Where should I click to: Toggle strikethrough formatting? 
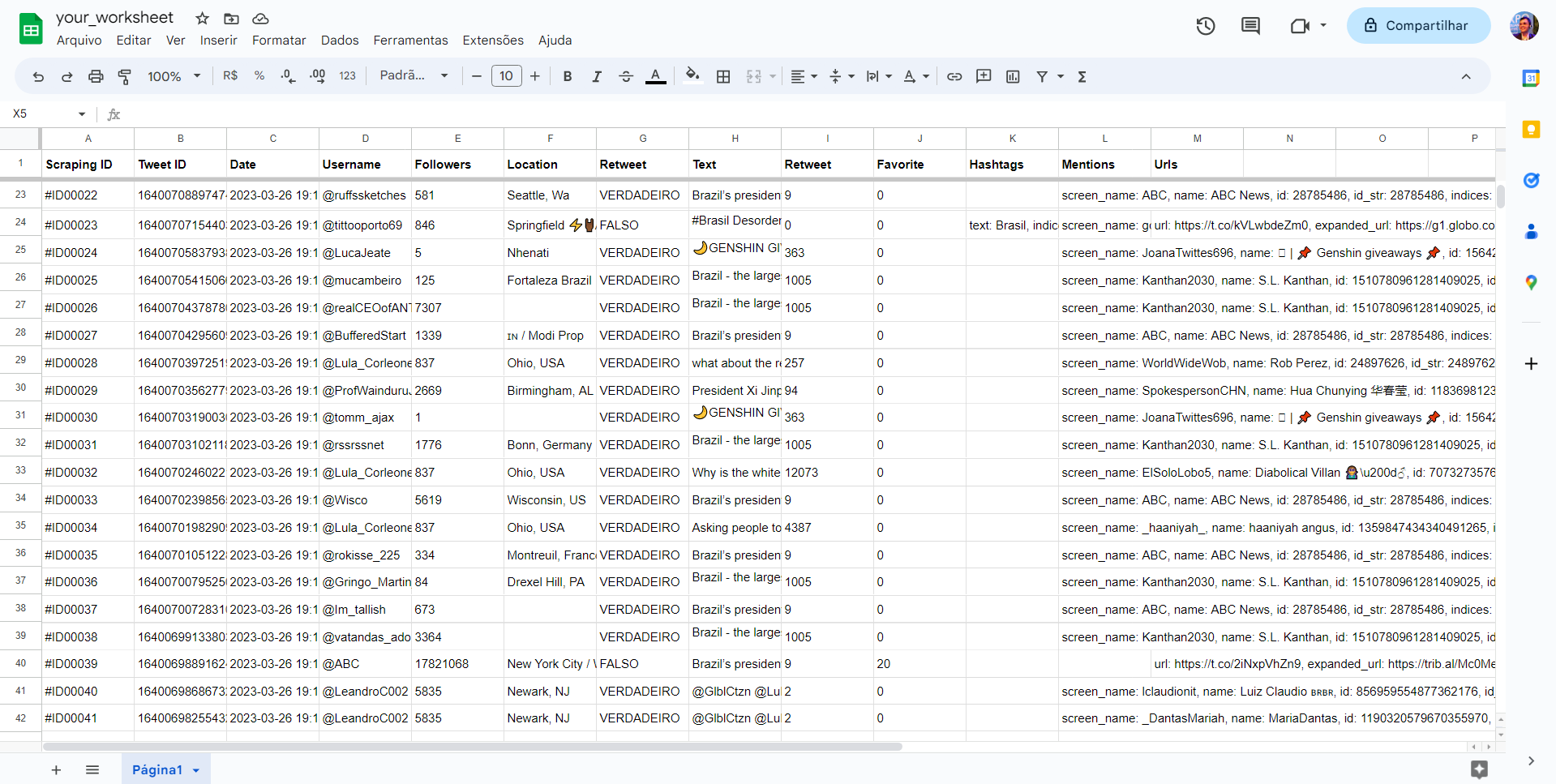626,75
